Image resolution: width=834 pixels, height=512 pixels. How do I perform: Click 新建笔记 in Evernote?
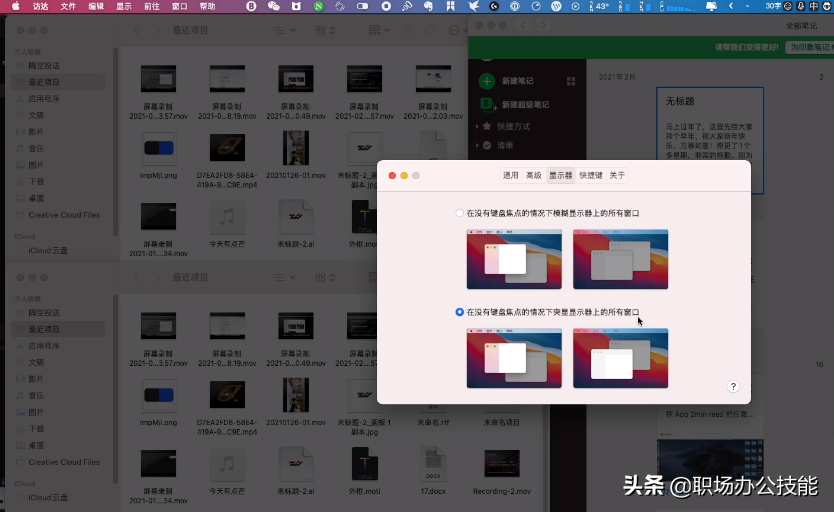[x=518, y=81]
